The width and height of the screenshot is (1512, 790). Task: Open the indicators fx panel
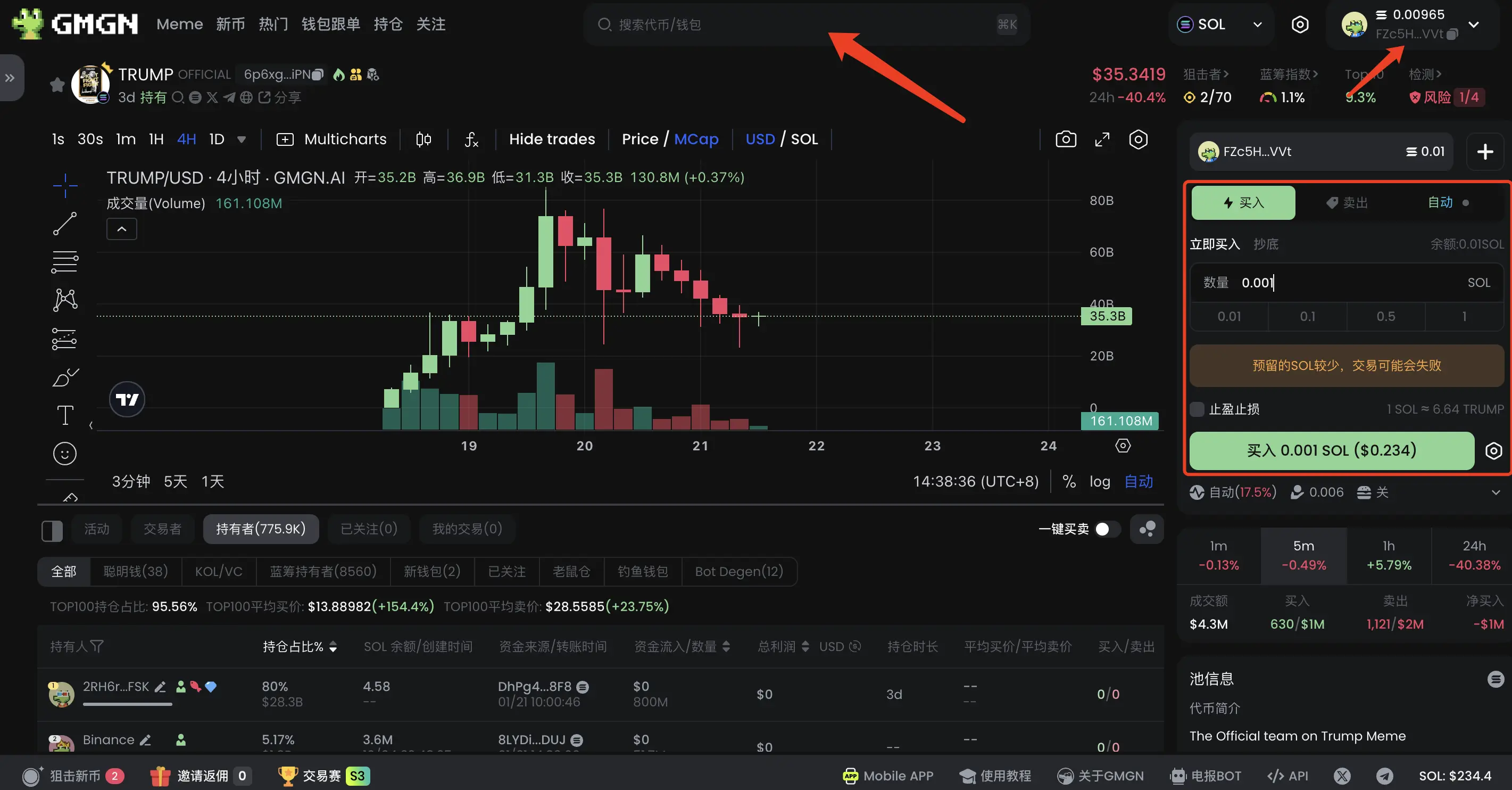pos(471,140)
